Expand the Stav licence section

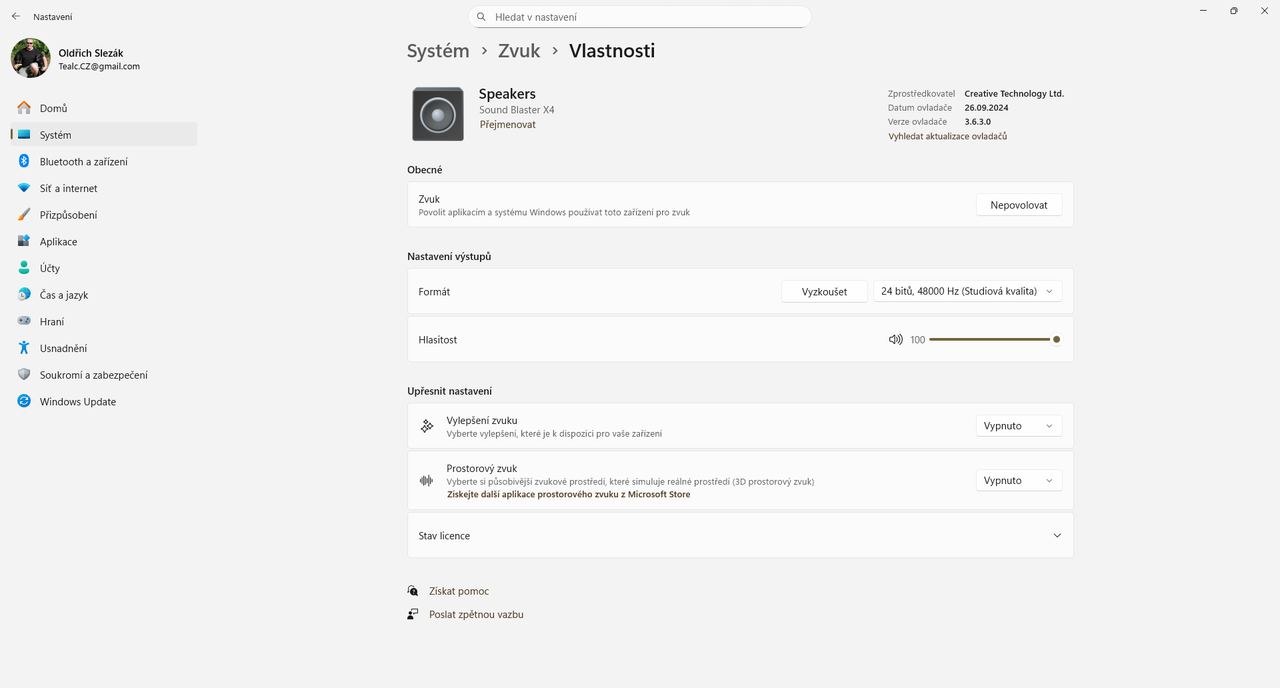[x=740, y=536]
